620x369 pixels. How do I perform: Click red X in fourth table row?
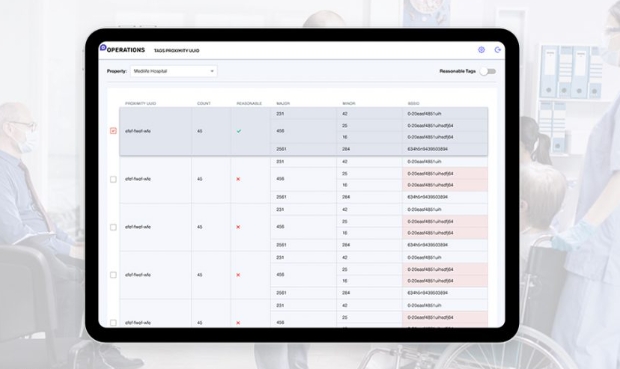click(x=238, y=275)
